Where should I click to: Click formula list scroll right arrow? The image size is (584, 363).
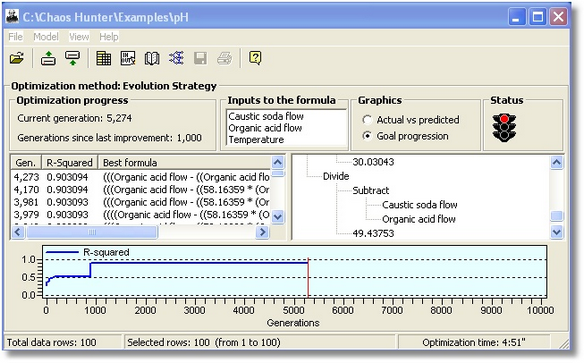tap(263, 232)
